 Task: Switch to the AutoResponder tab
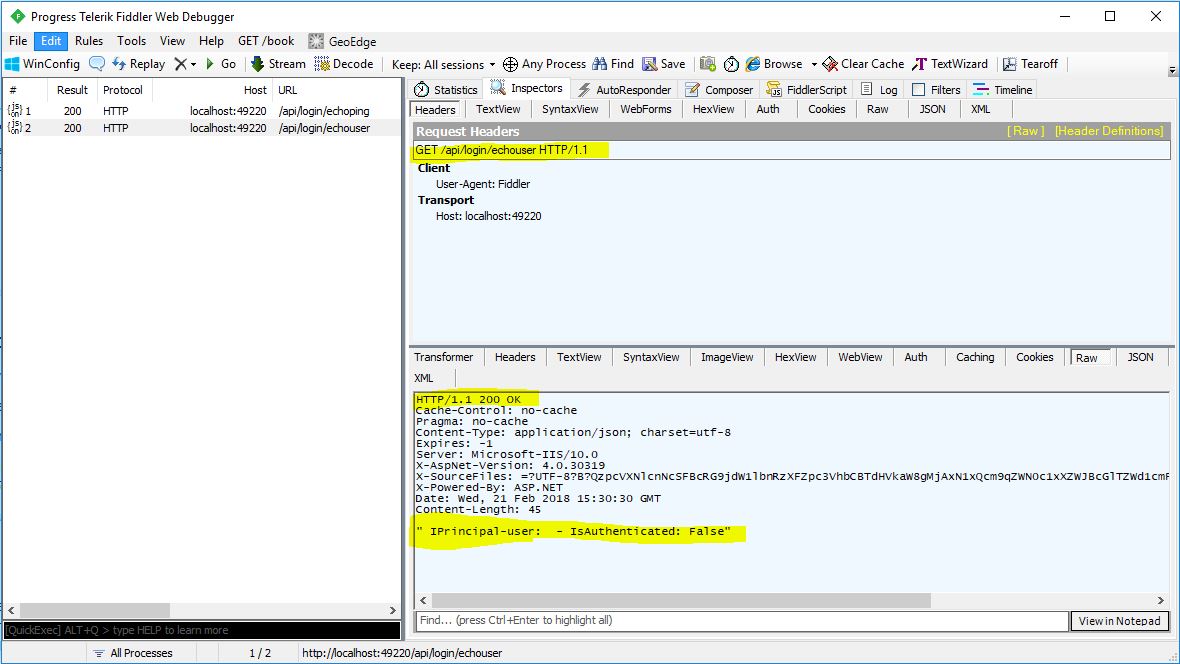[624, 90]
